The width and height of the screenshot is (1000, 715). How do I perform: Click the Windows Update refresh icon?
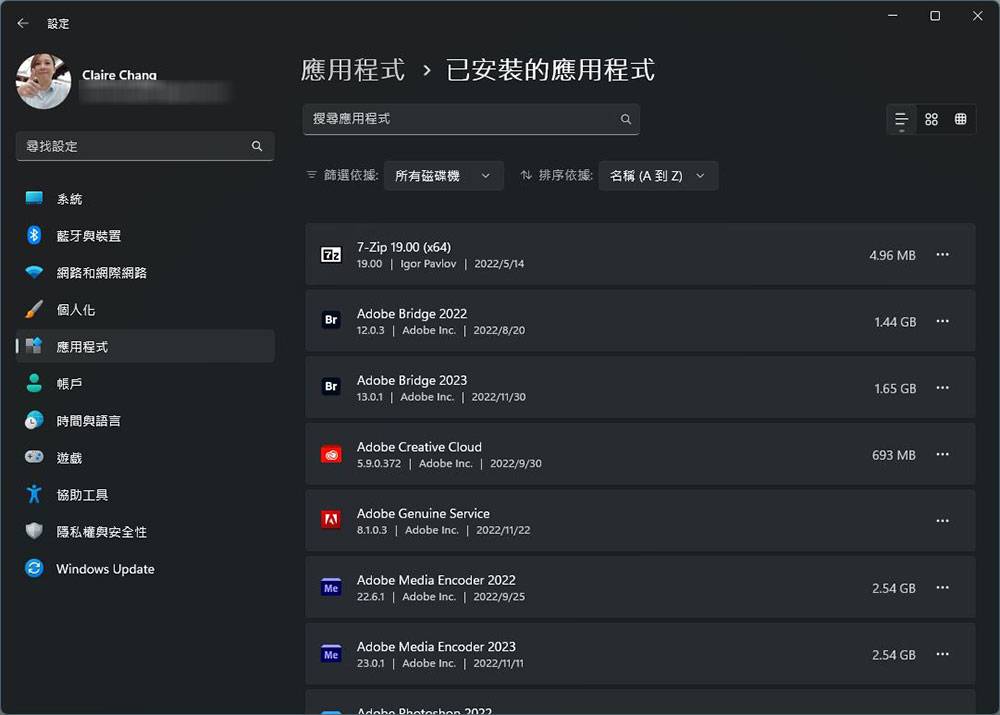click(x=32, y=568)
